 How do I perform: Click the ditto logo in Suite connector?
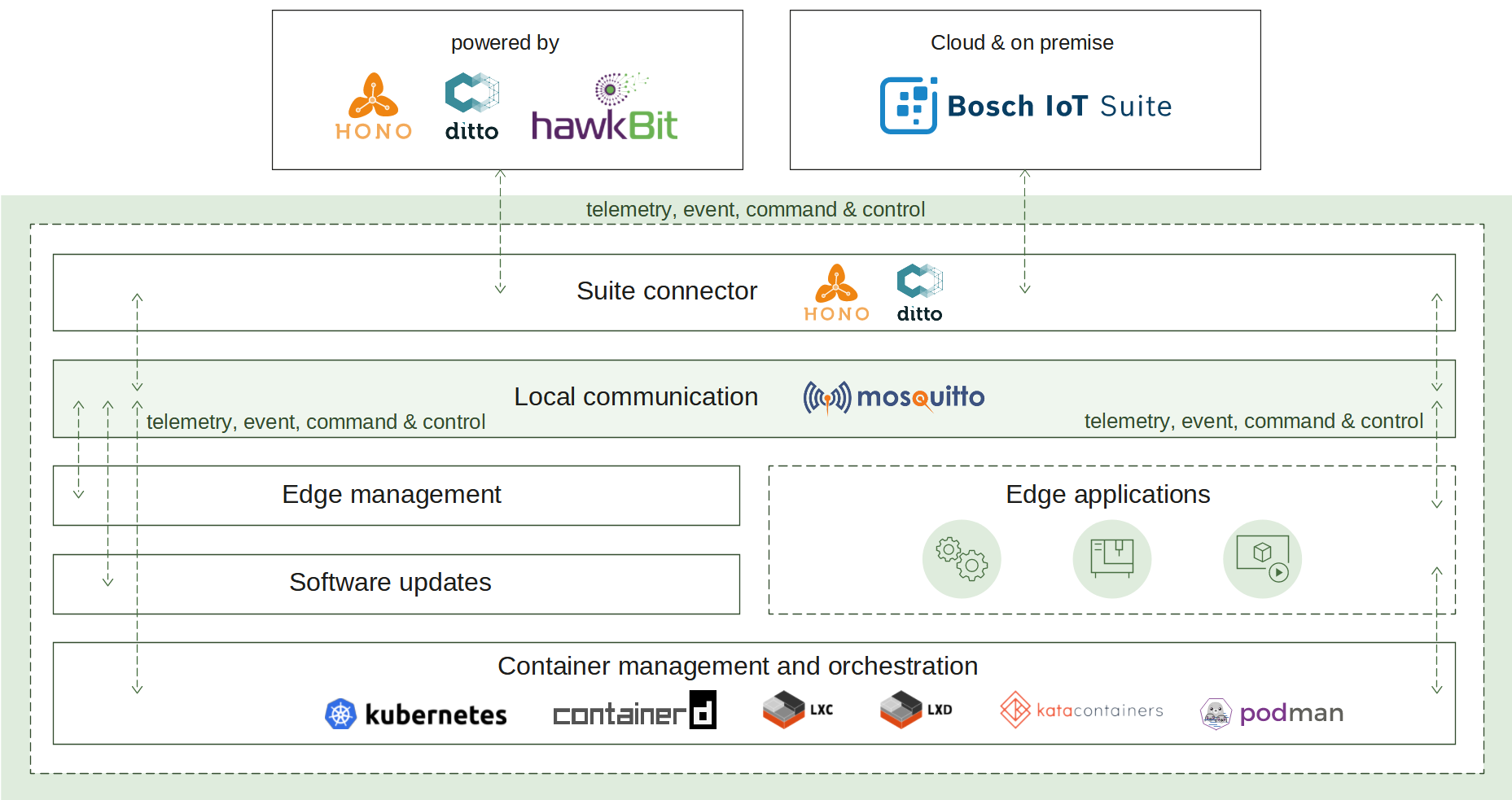(920, 293)
